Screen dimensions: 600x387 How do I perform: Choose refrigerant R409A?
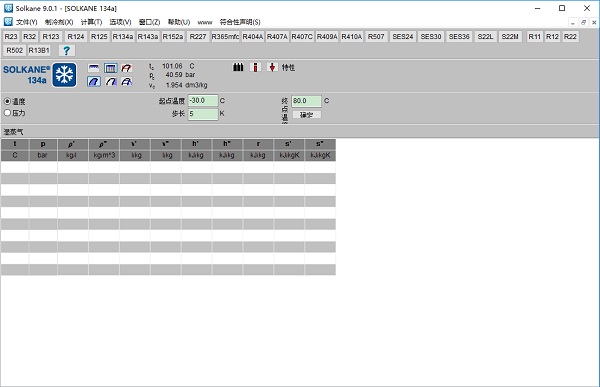click(327, 37)
